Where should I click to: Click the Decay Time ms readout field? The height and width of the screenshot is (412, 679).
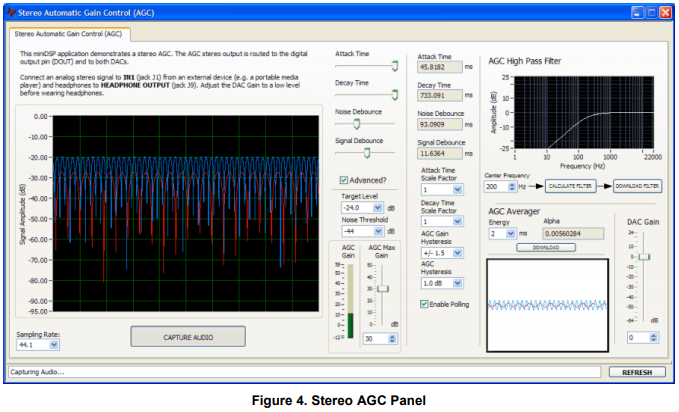coord(440,95)
